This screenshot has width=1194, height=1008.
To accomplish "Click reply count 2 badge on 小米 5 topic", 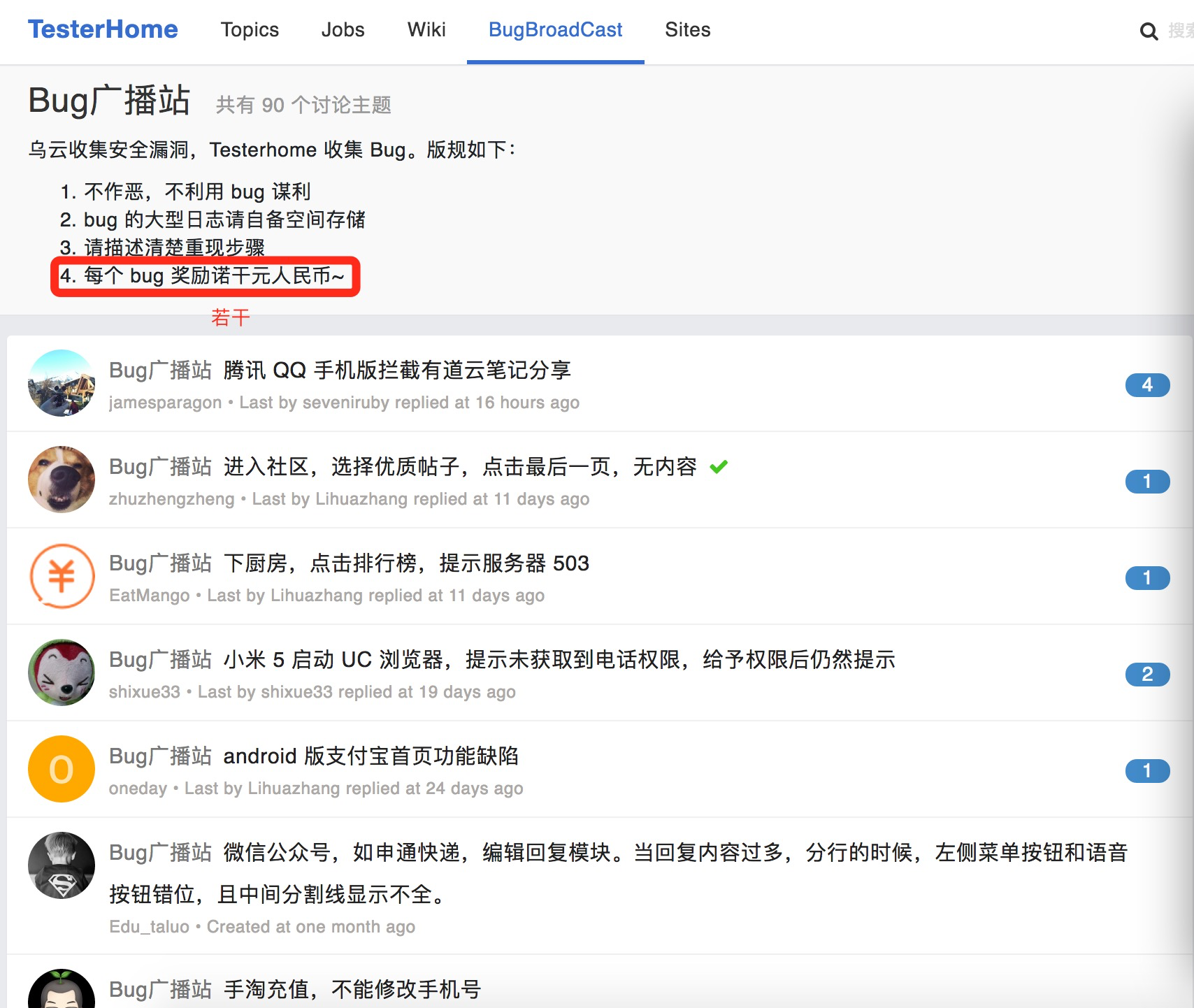I will (1147, 674).
